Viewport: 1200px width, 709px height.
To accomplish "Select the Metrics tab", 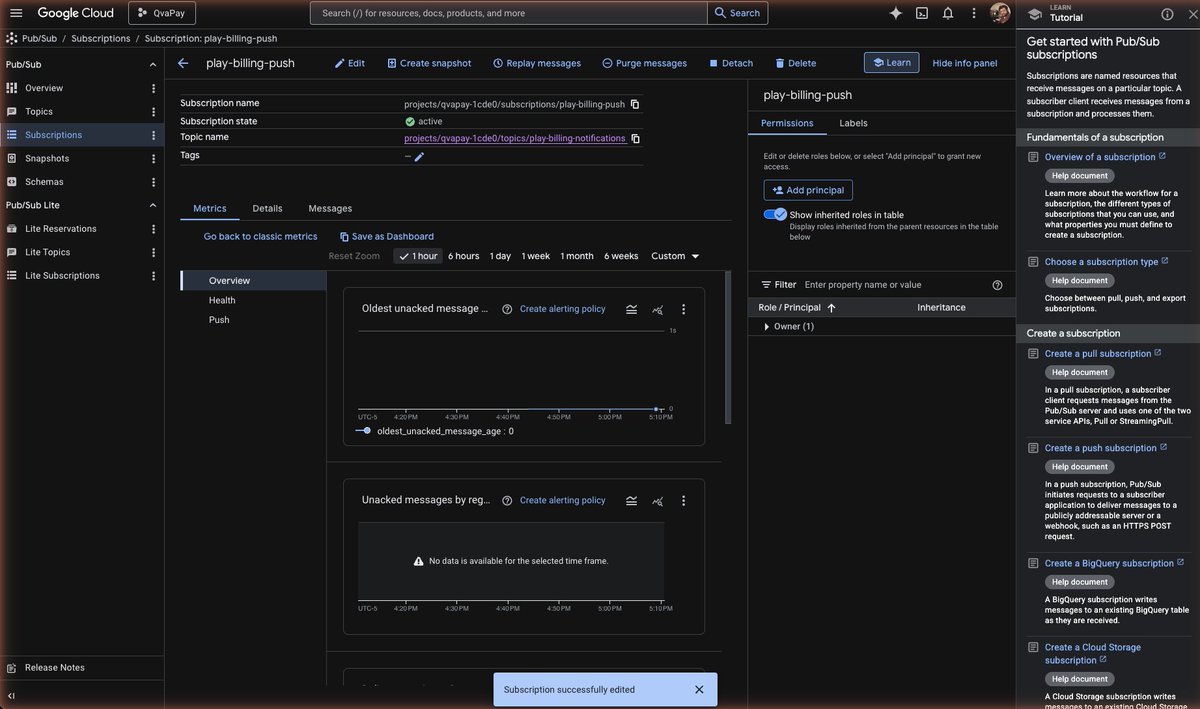I will pyautogui.click(x=210, y=208).
